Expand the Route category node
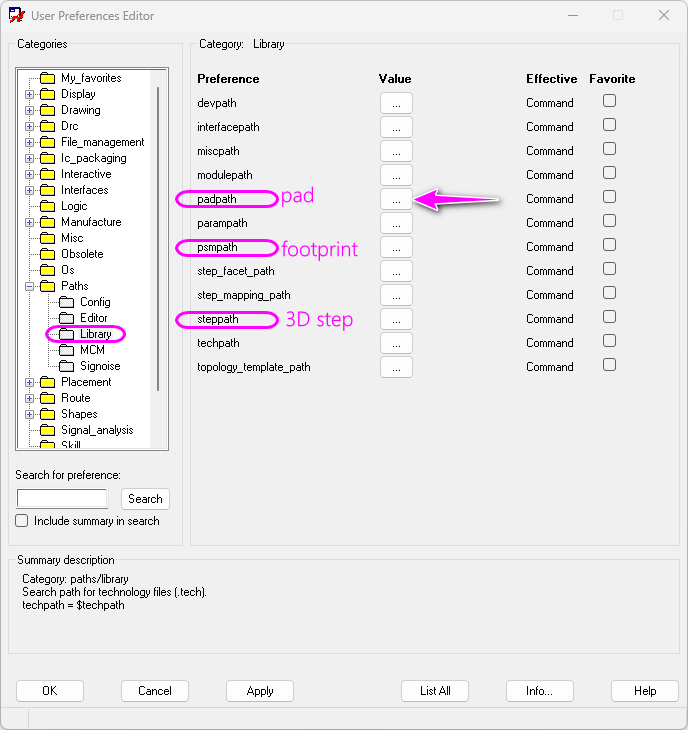Image resolution: width=688 pixels, height=730 pixels. click(x=29, y=399)
